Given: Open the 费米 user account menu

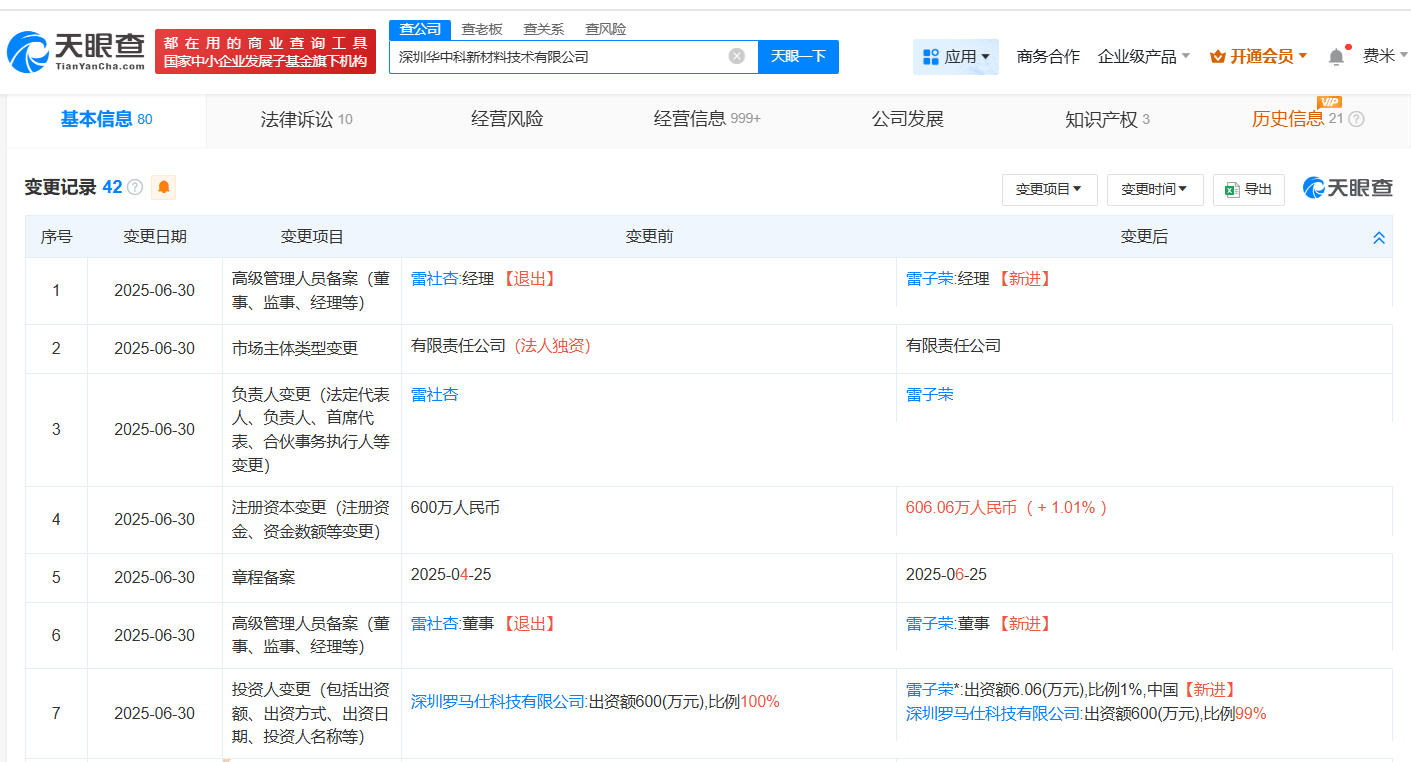Looking at the screenshot, I should tap(1385, 56).
